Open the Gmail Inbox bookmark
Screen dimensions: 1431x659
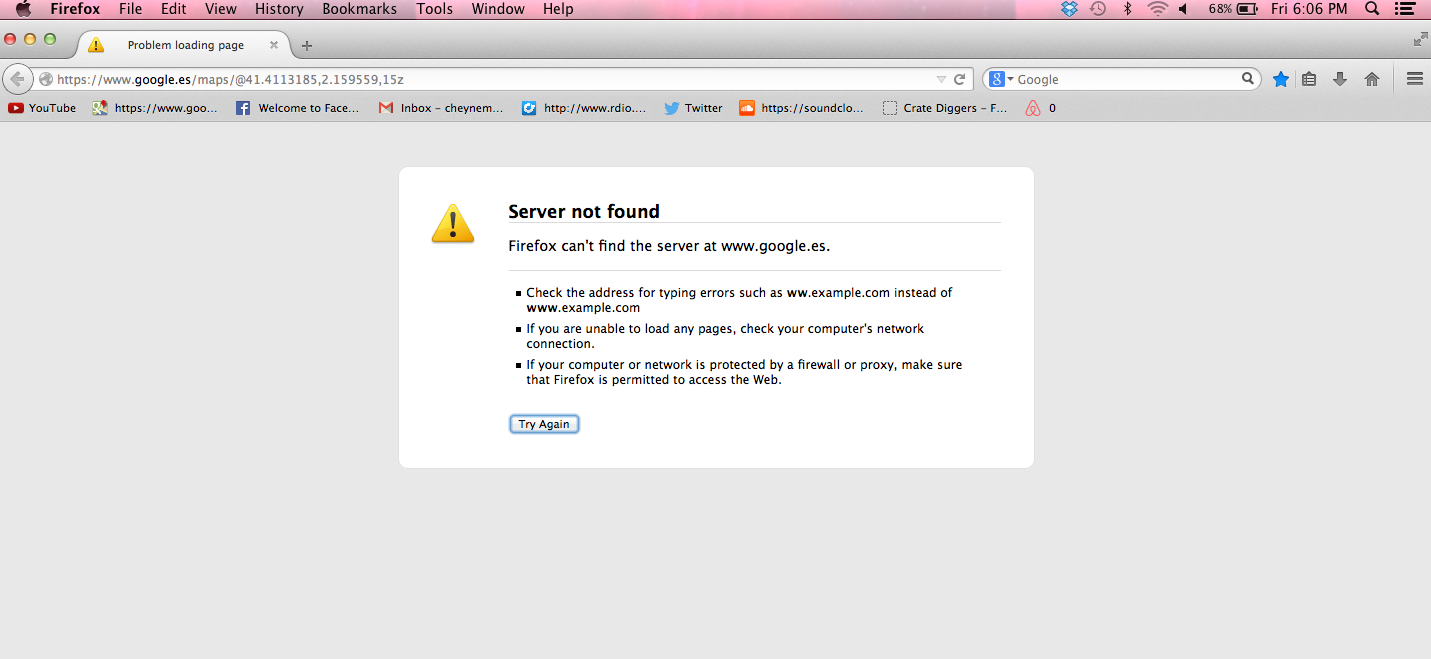tap(441, 108)
